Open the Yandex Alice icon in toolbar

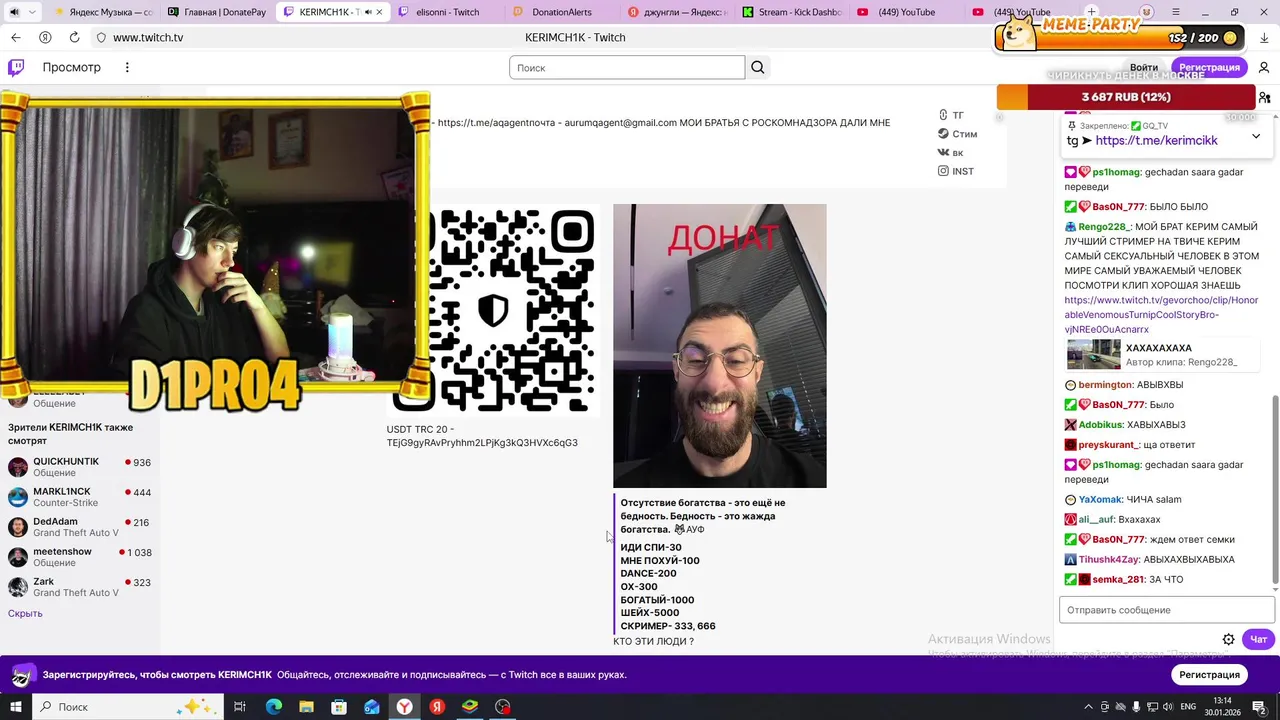pos(45,37)
